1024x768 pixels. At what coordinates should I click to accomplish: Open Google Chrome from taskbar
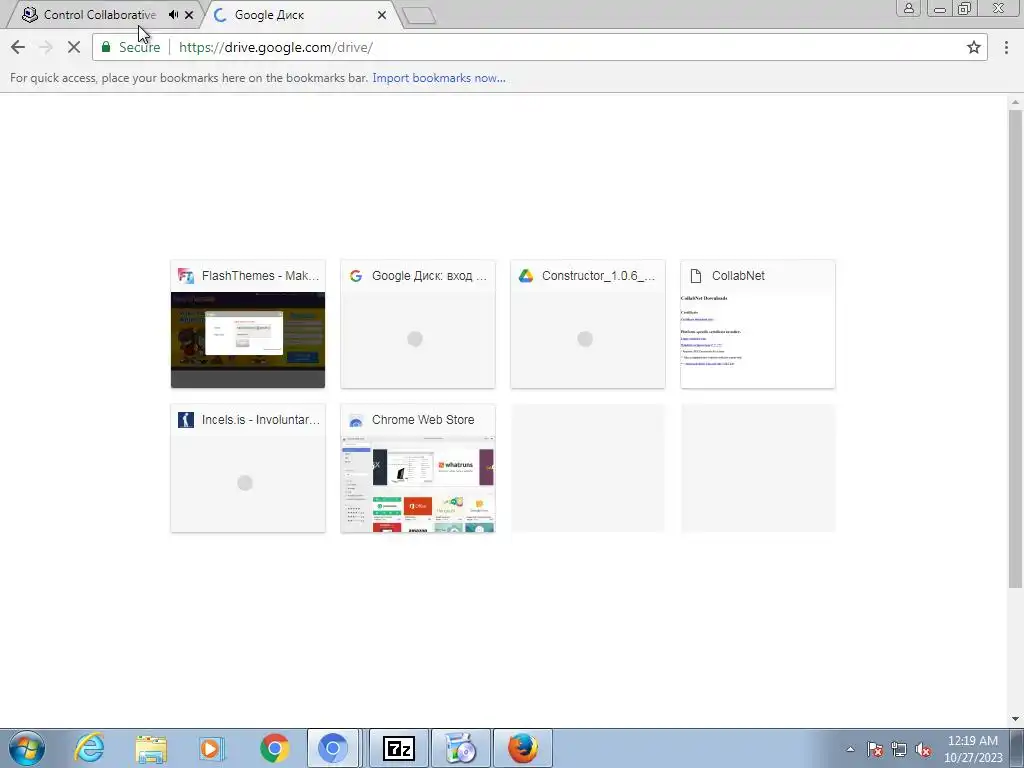(x=274, y=748)
